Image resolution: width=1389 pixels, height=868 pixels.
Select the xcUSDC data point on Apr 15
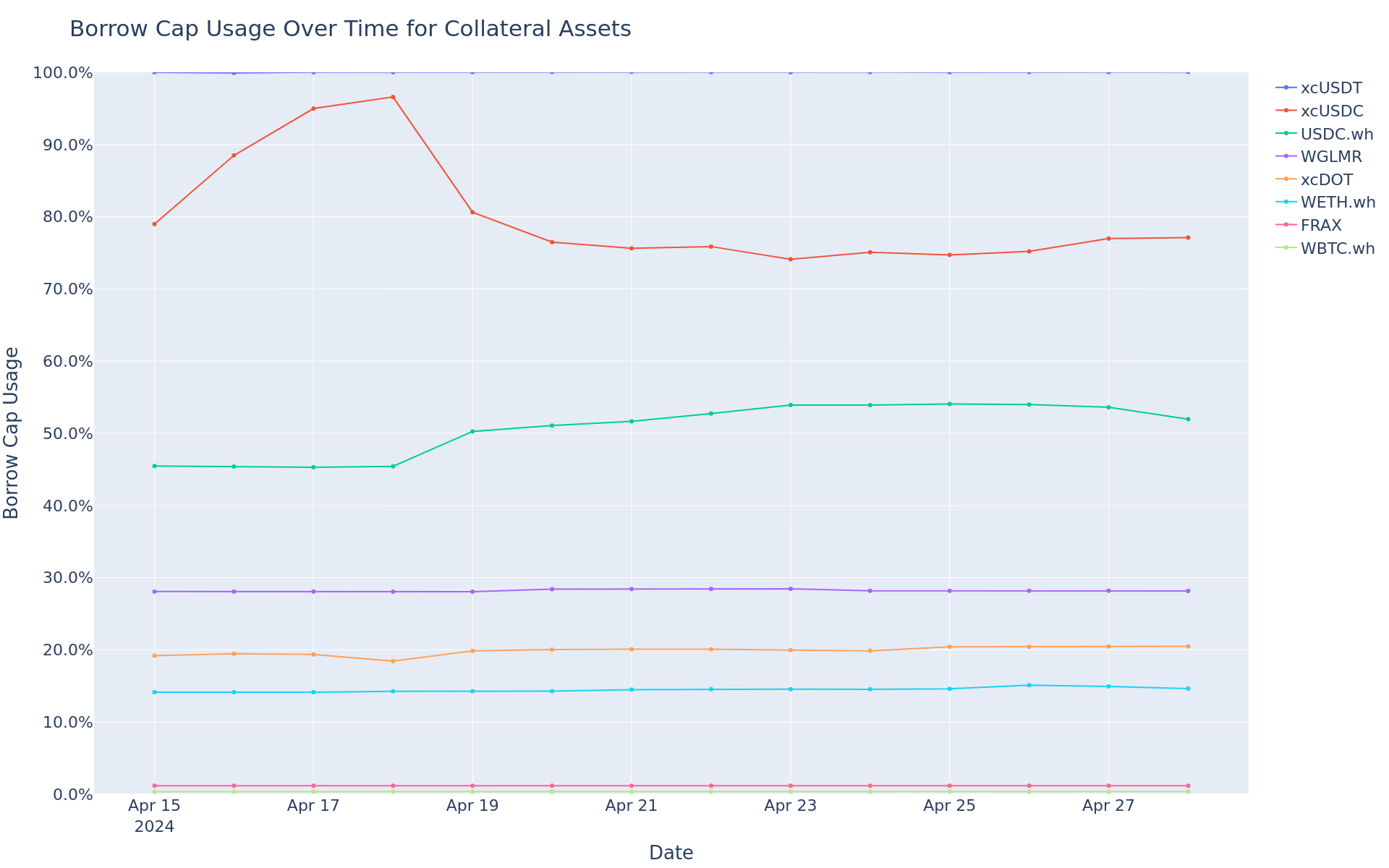tap(154, 224)
